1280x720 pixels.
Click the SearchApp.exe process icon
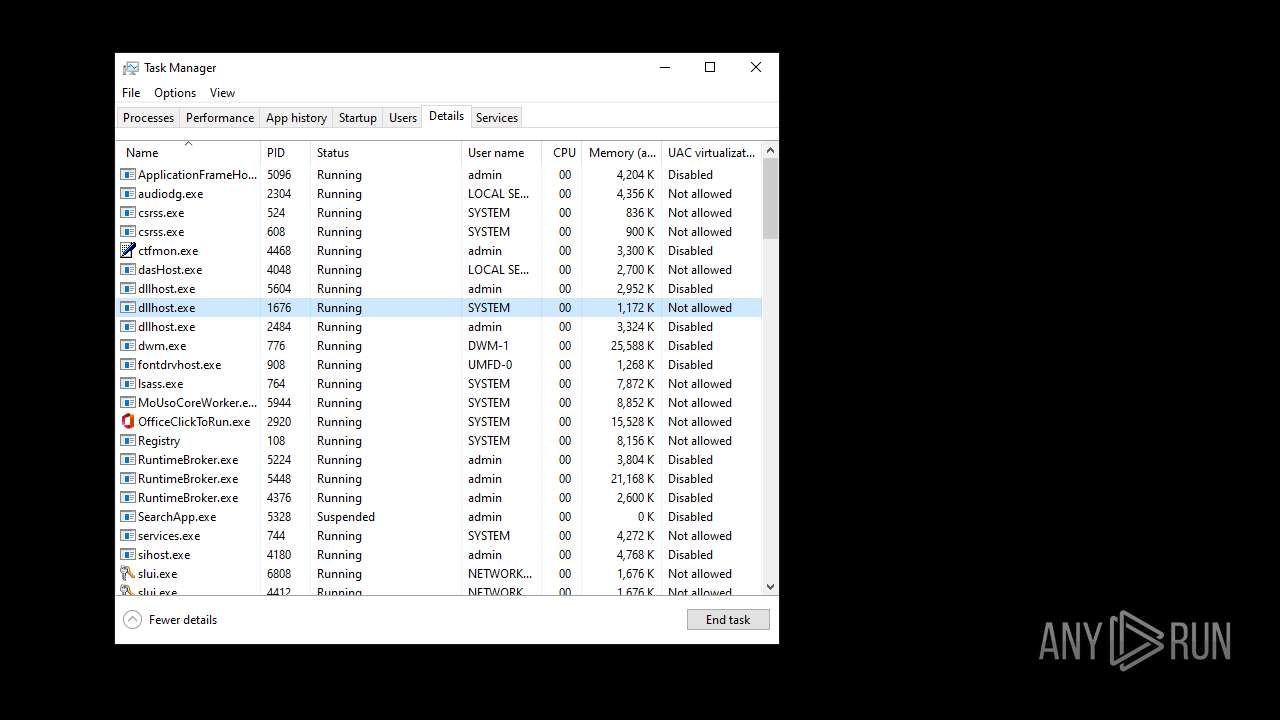[128, 517]
